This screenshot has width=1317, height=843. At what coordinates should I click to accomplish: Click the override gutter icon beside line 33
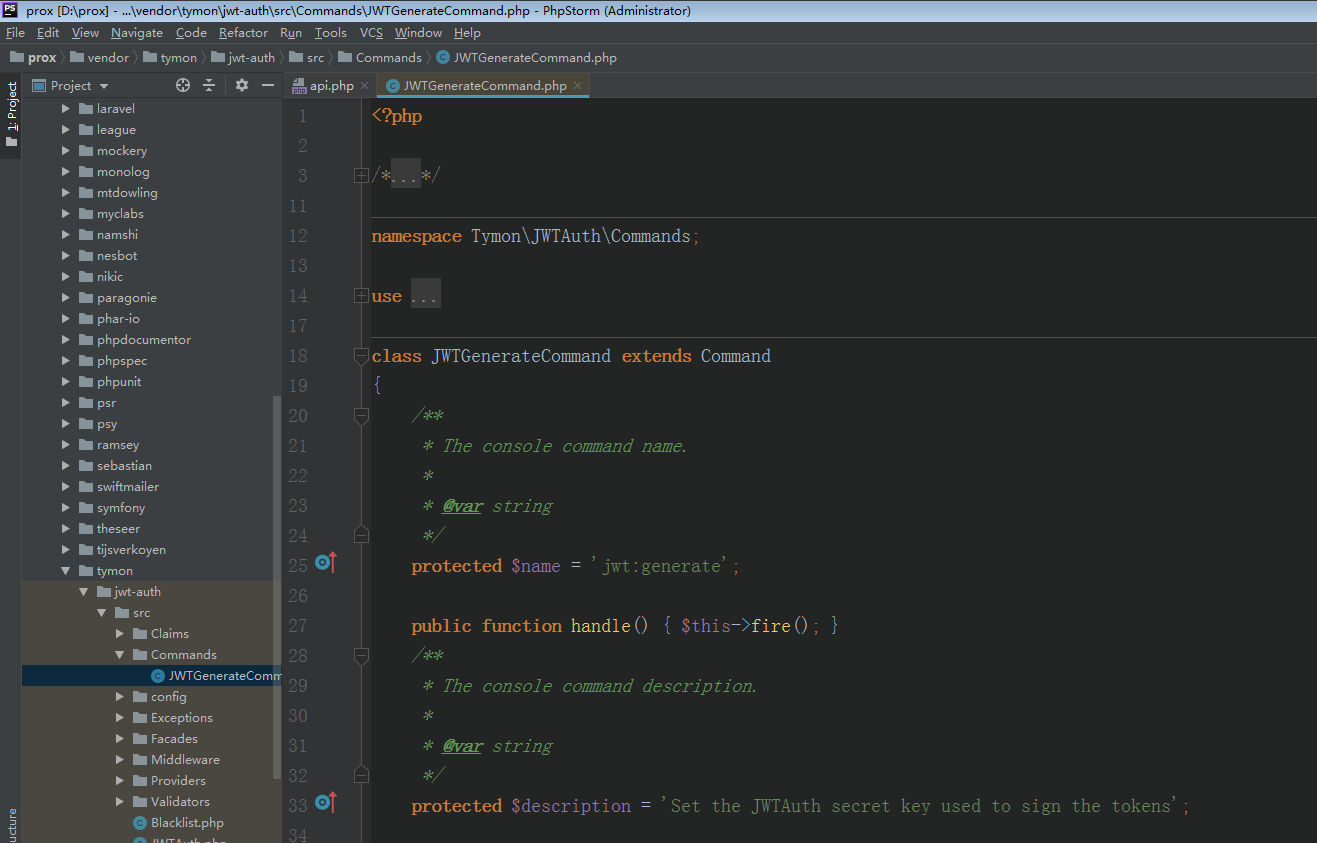[325, 803]
